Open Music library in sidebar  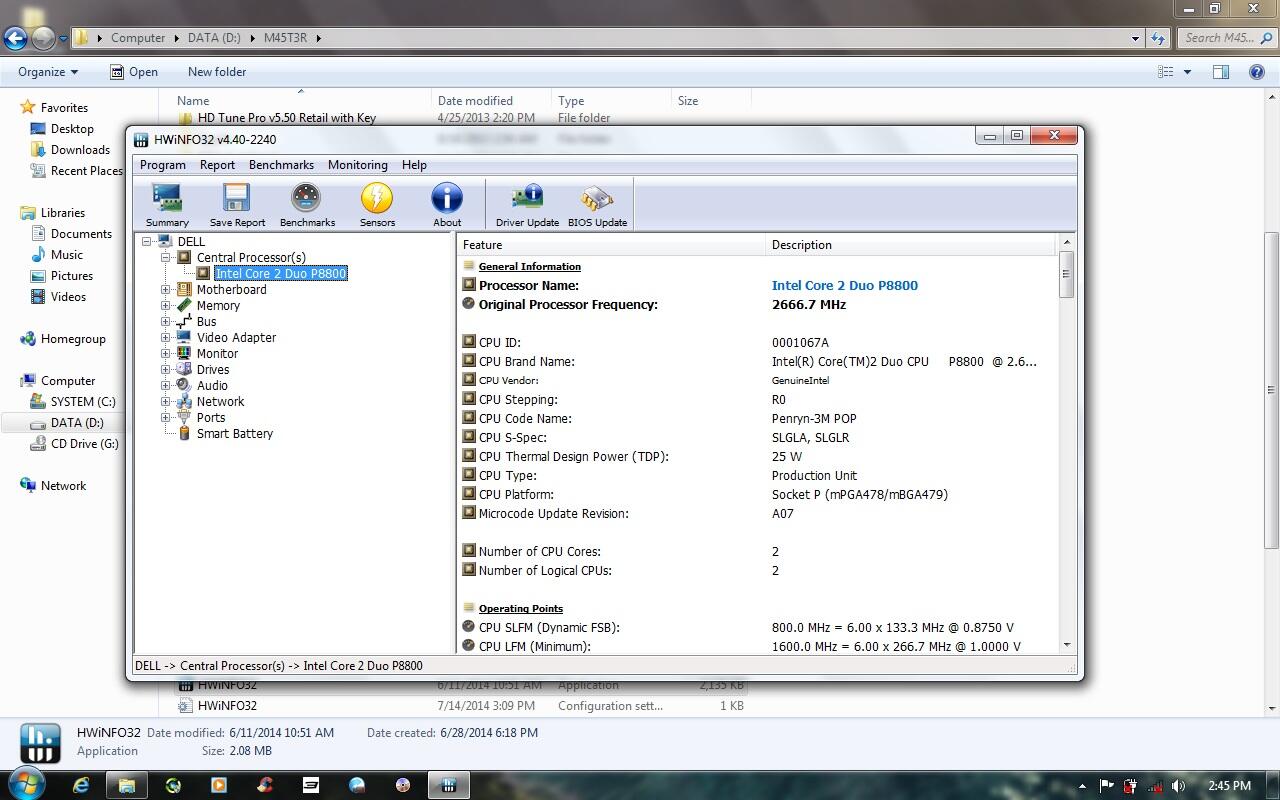click(x=66, y=254)
